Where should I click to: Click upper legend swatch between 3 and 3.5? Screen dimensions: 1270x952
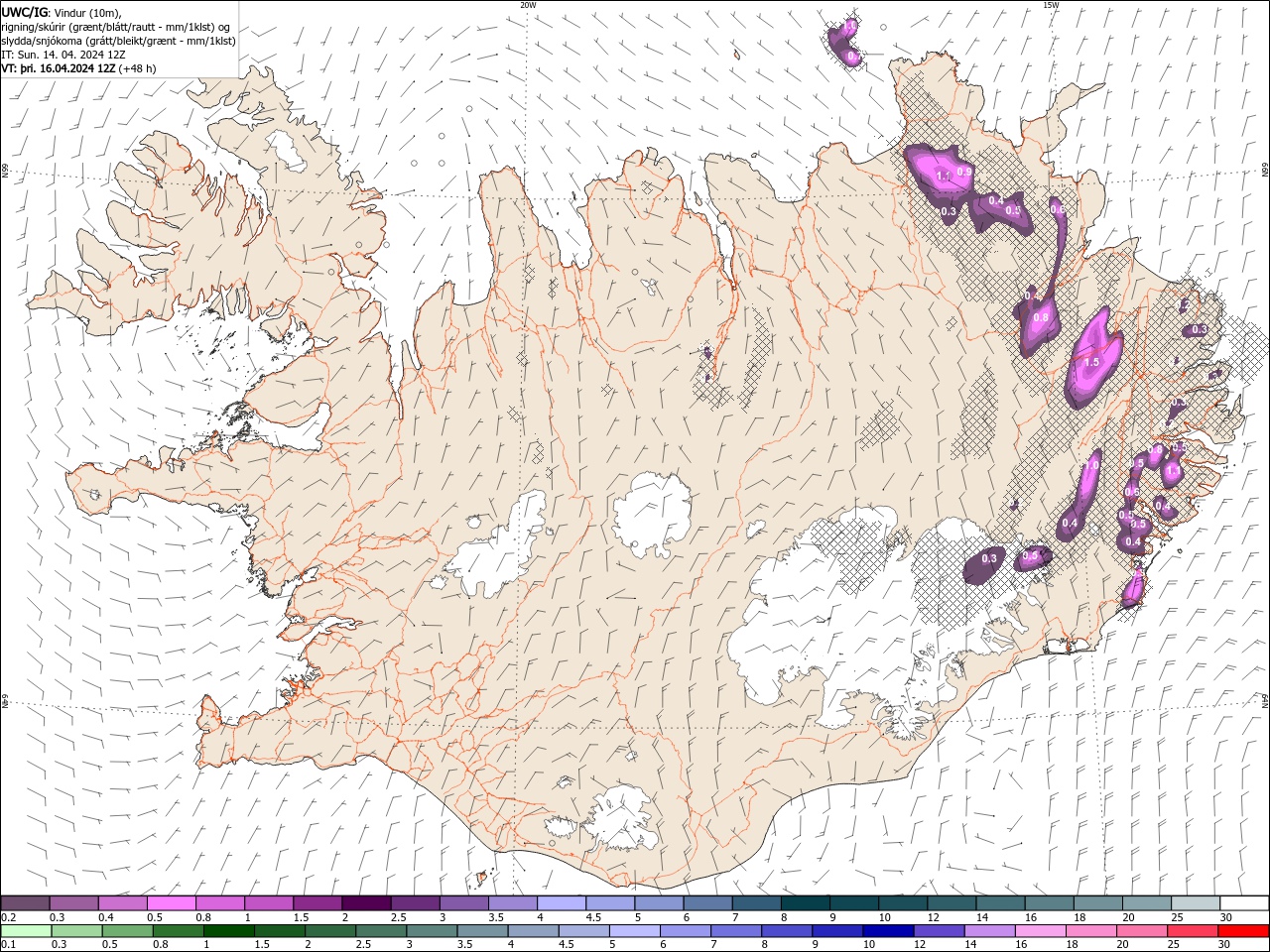(463, 903)
